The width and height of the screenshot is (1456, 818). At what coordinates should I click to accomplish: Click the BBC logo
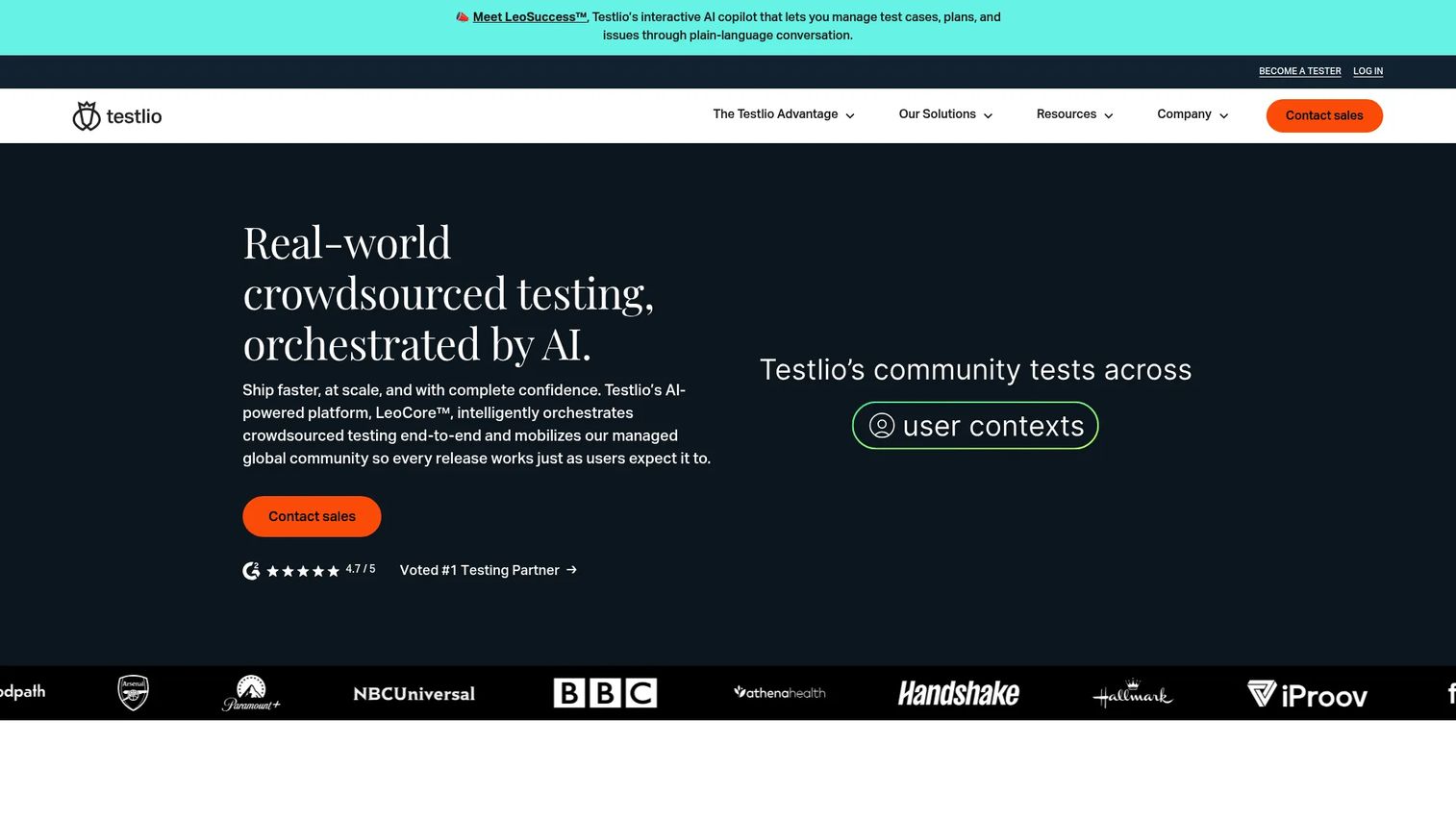(x=605, y=693)
